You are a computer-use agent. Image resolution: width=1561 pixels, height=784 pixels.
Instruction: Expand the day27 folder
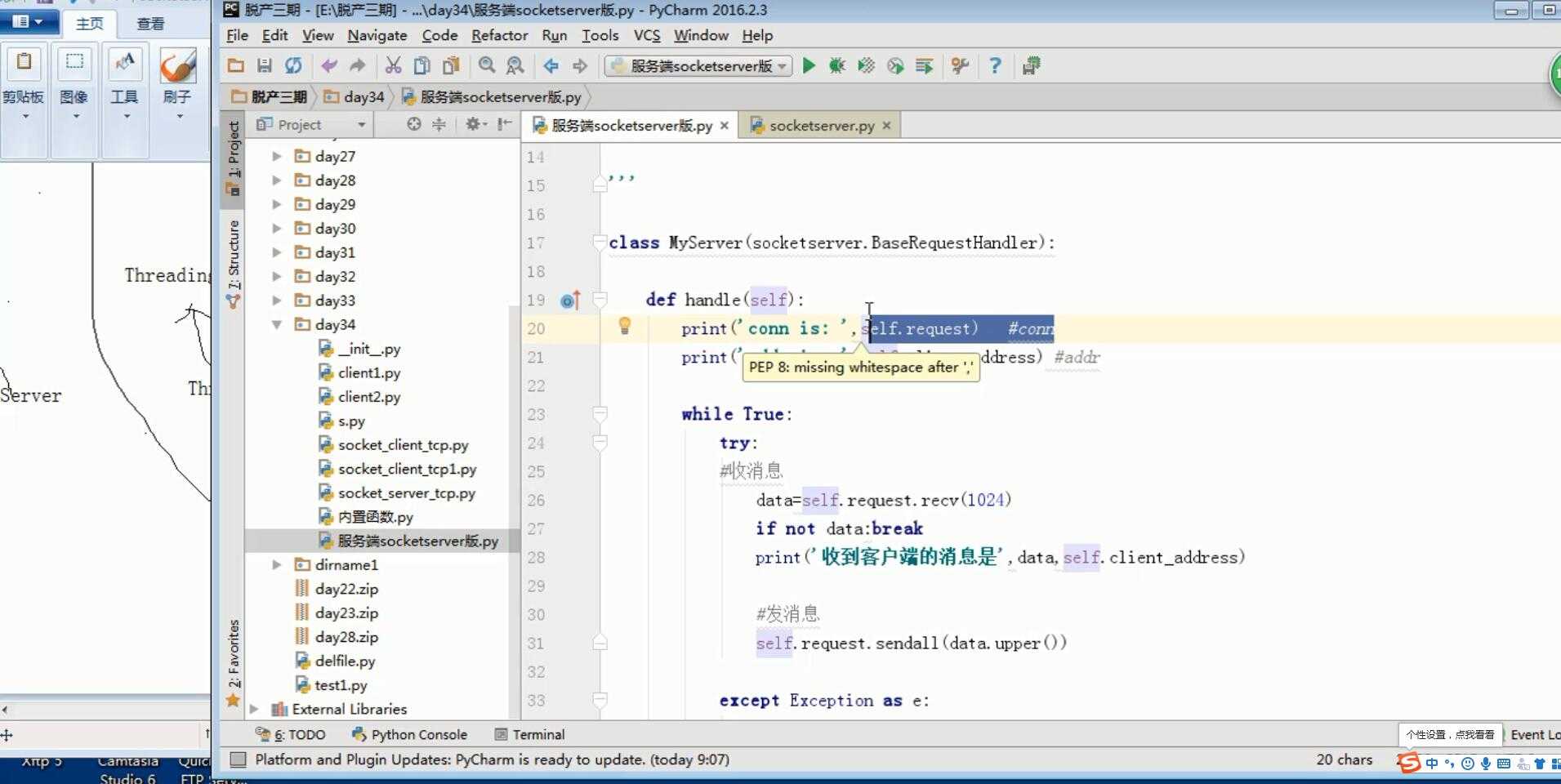(277, 156)
